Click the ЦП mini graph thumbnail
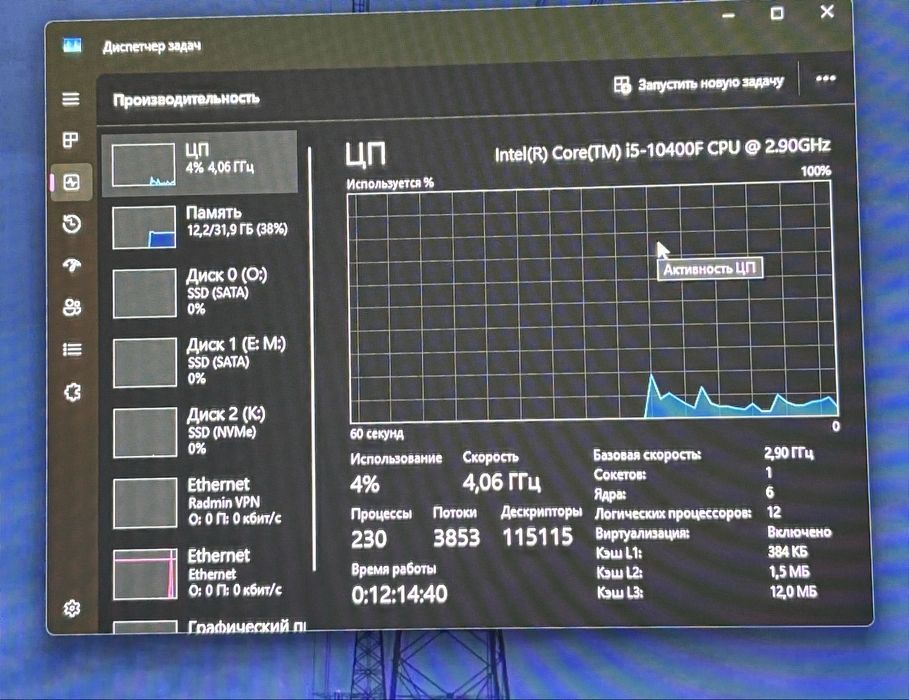909x700 pixels. [143, 165]
